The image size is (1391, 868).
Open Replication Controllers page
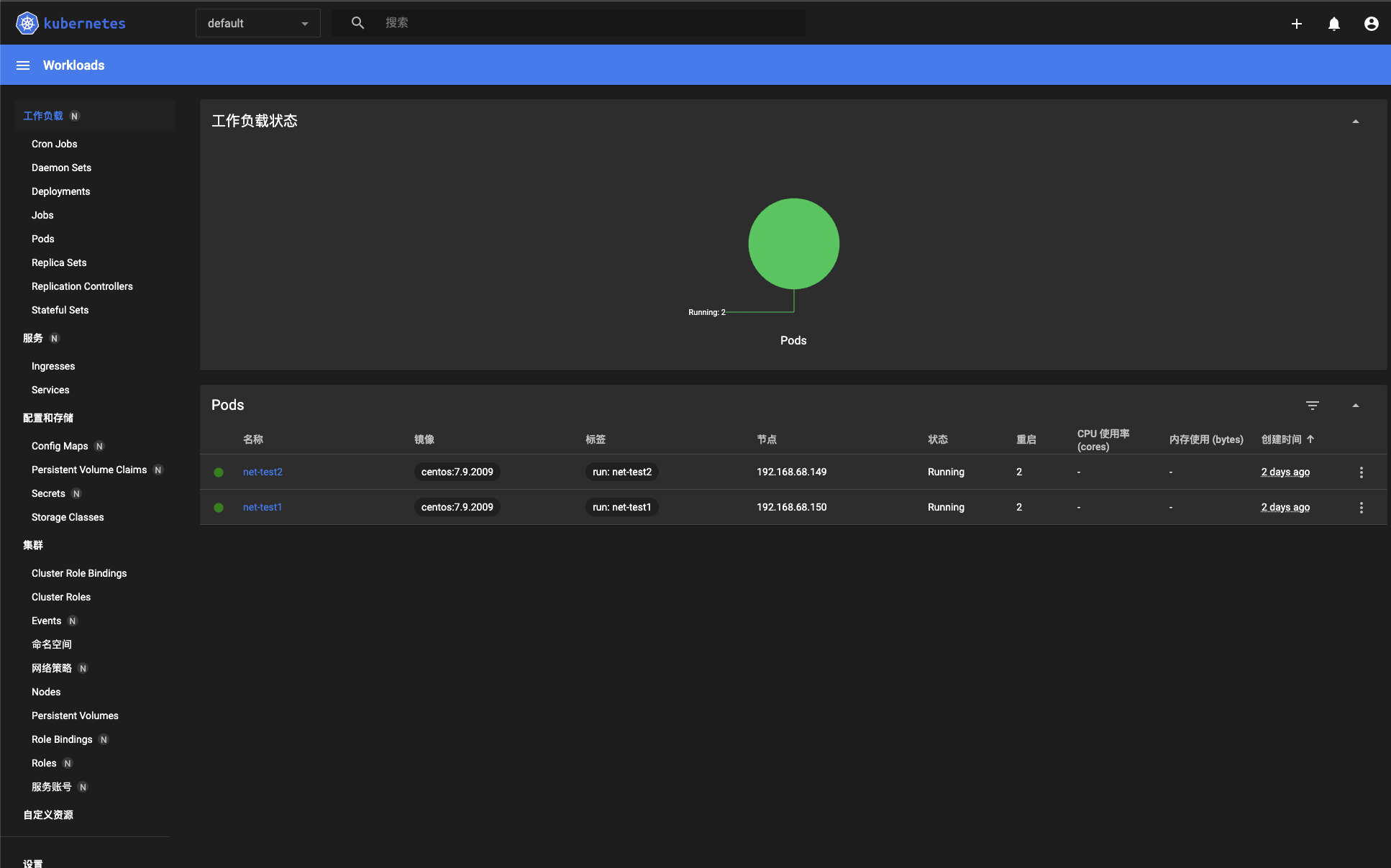click(82, 286)
